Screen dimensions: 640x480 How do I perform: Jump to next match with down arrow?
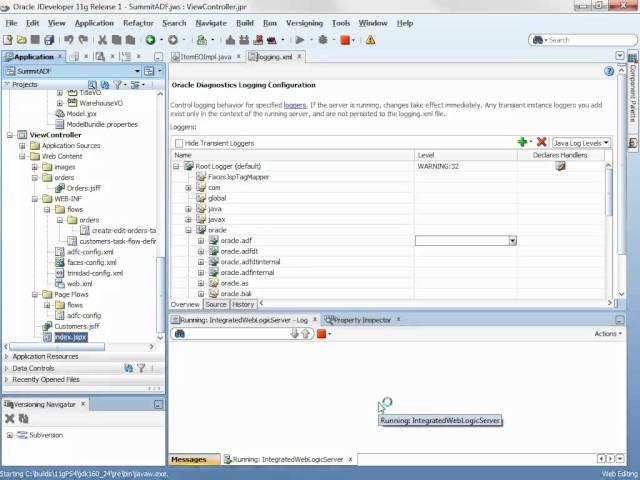coord(295,334)
